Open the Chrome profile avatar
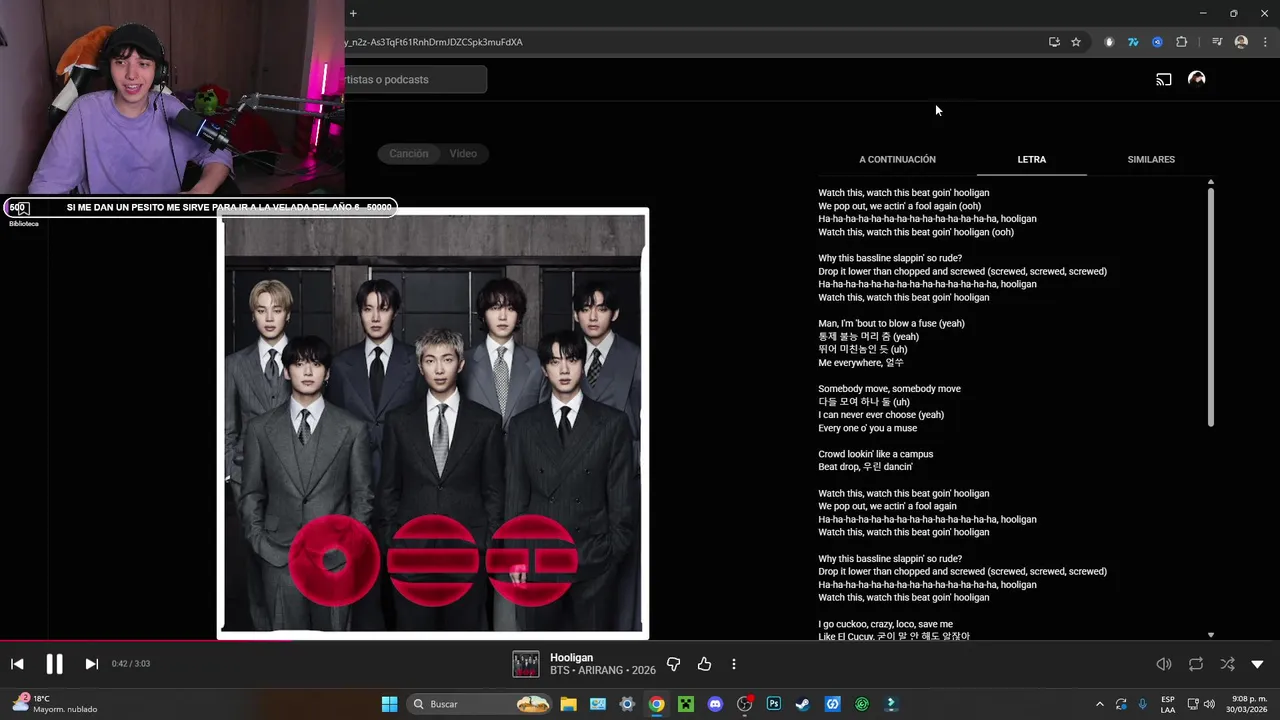 pos(1241,42)
